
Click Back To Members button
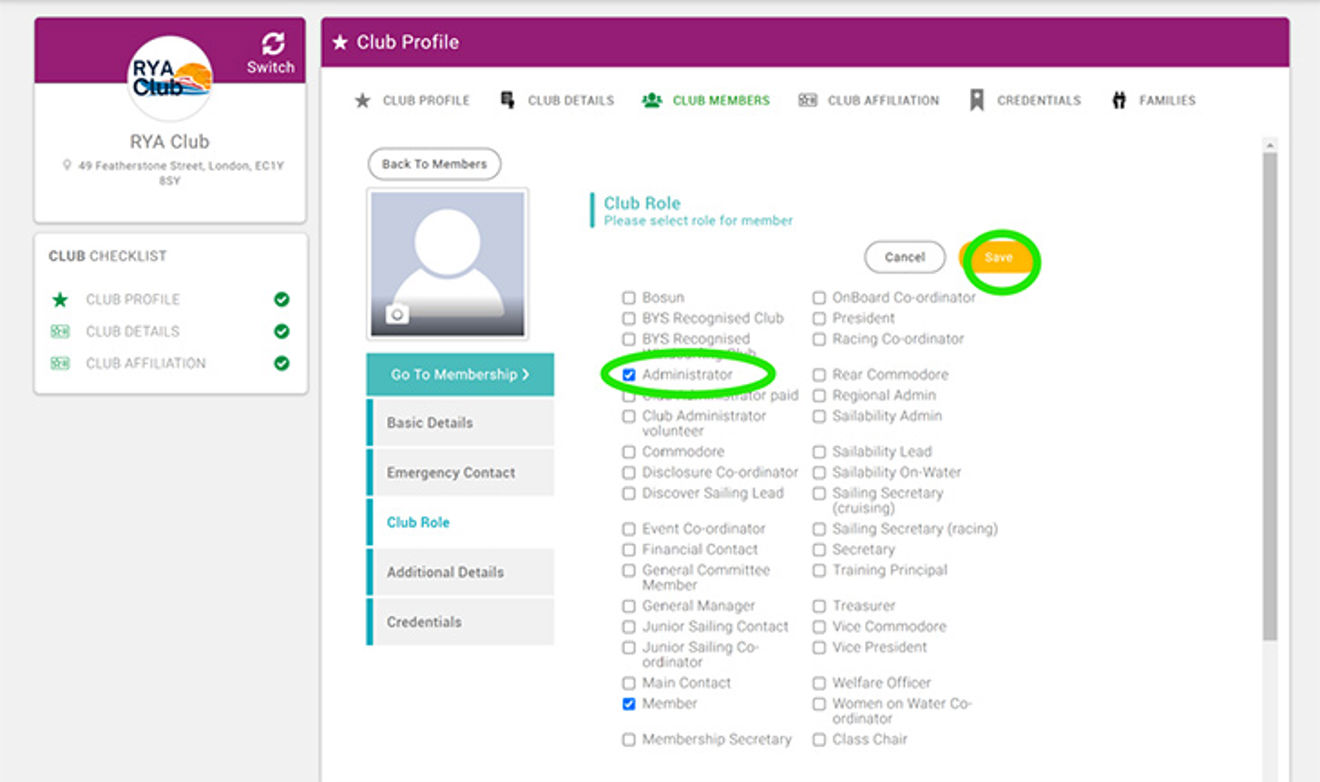click(x=434, y=164)
